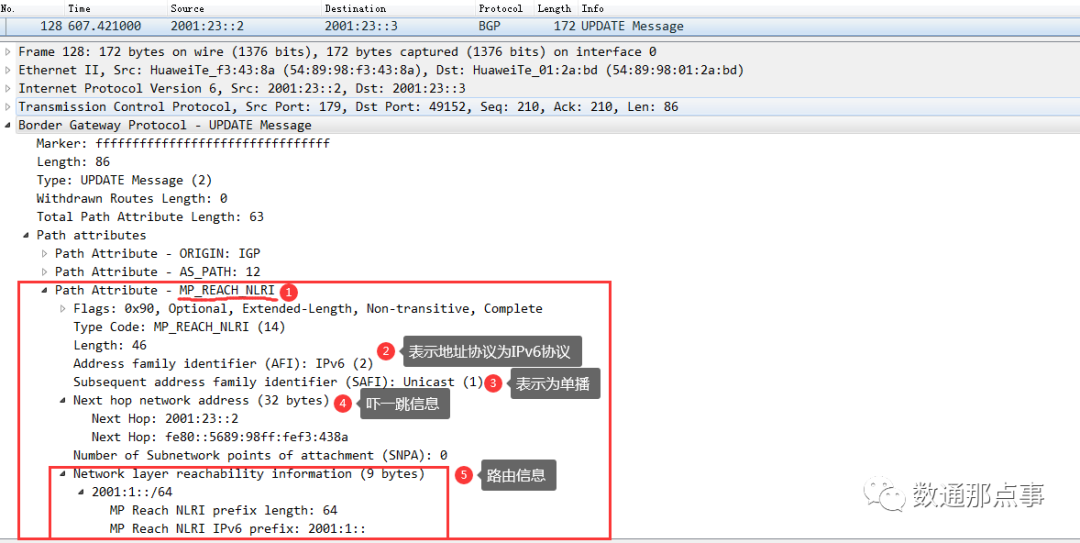Select packet 128 BGP UPDATE row
The height and width of the screenshot is (543, 1080).
point(540,26)
